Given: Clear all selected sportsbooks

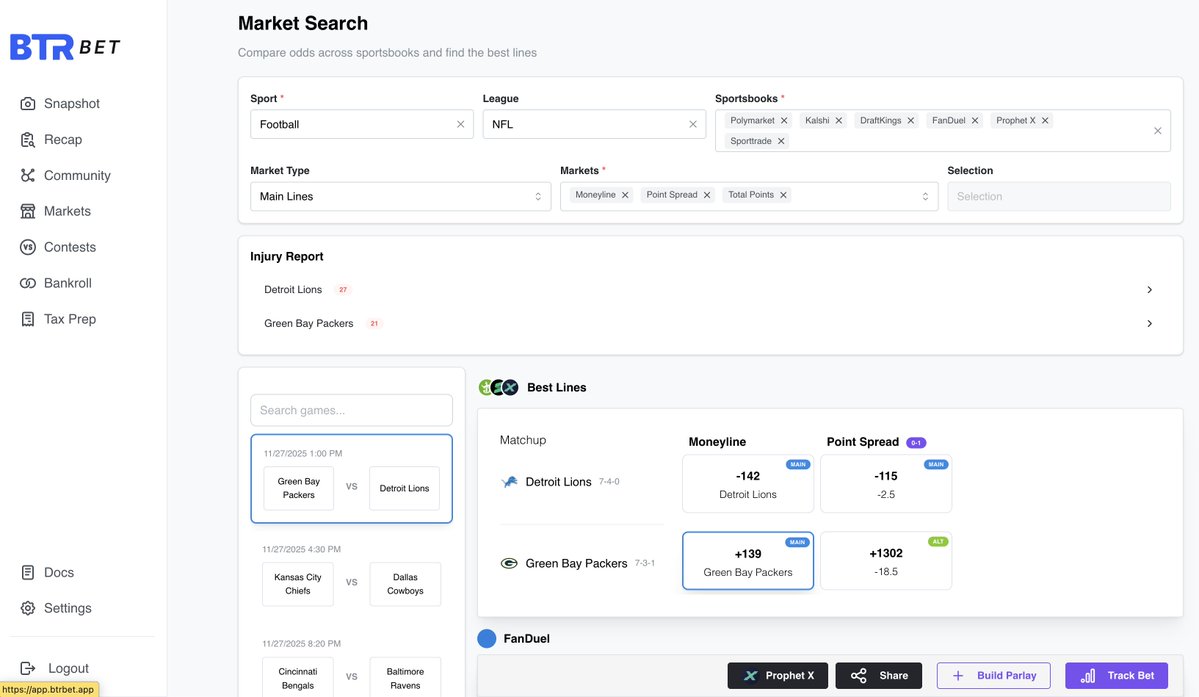Looking at the screenshot, I should click(x=1158, y=131).
